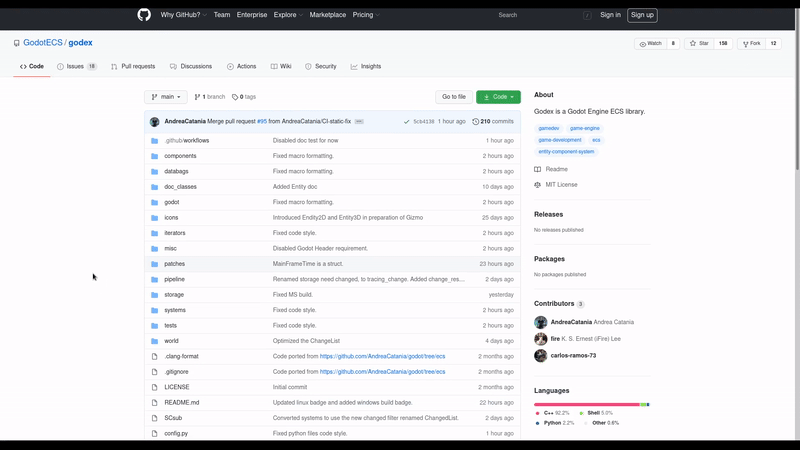Click the C++ language color dot

click(537, 413)
